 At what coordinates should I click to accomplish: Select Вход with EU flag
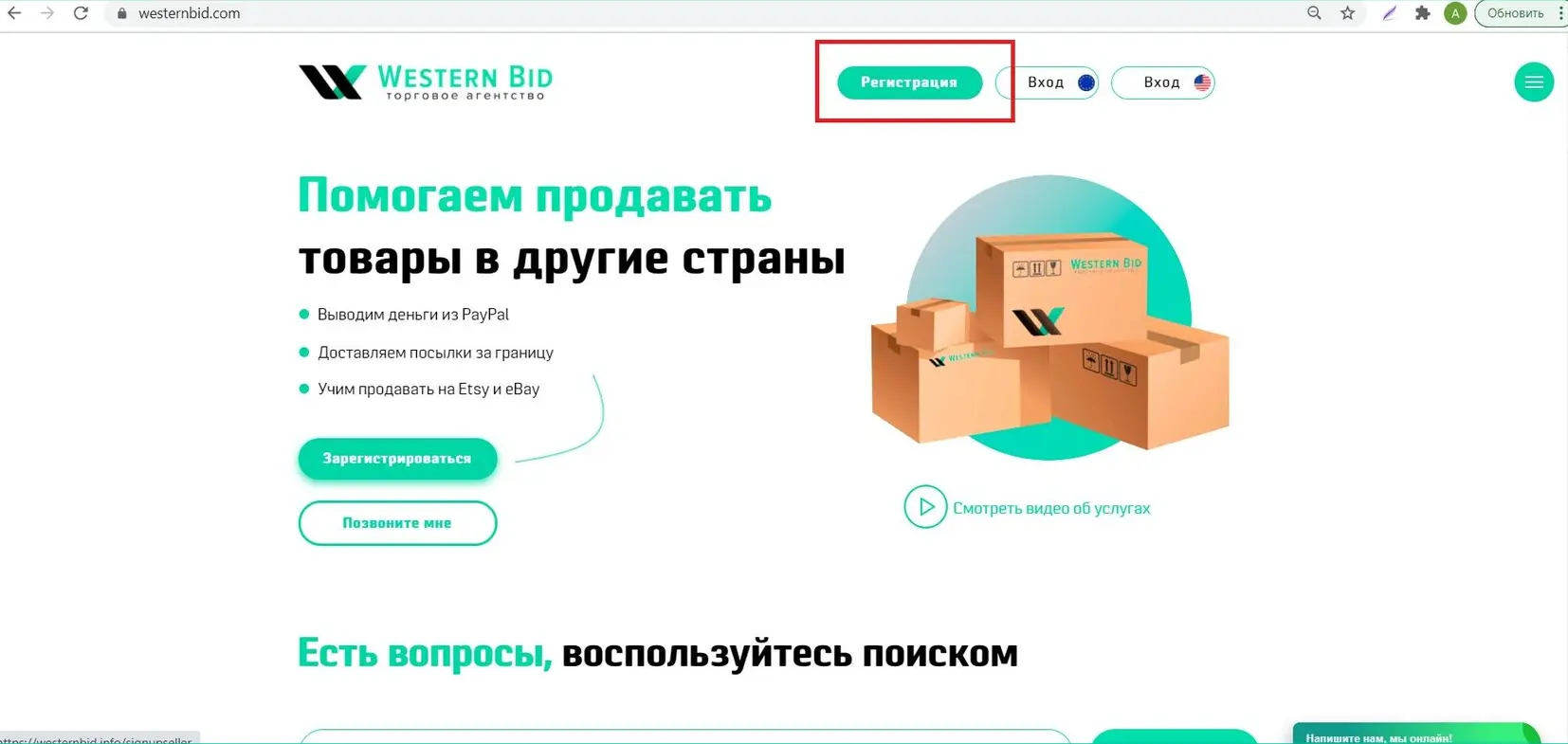click(x=1047, y=82)
